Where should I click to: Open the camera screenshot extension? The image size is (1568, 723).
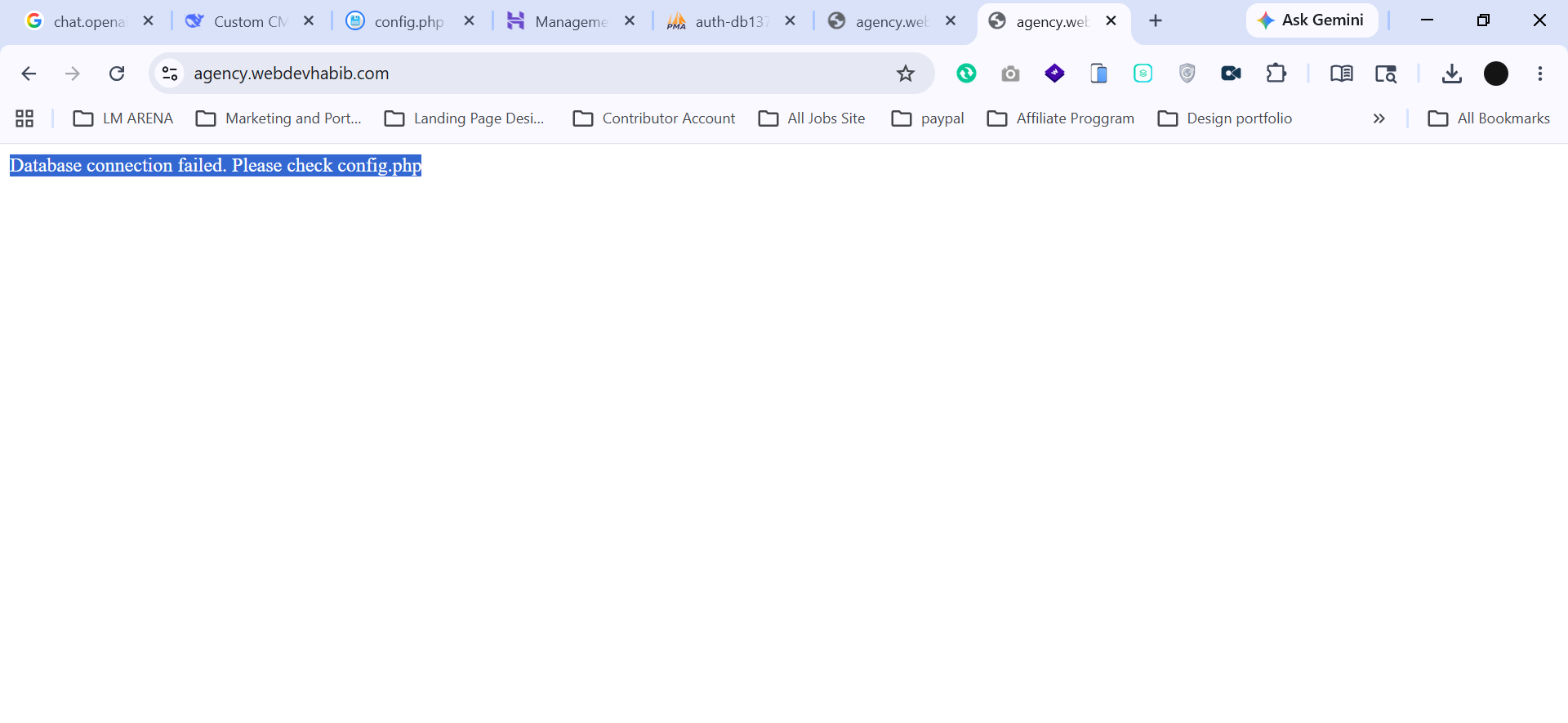(1010, 74)
